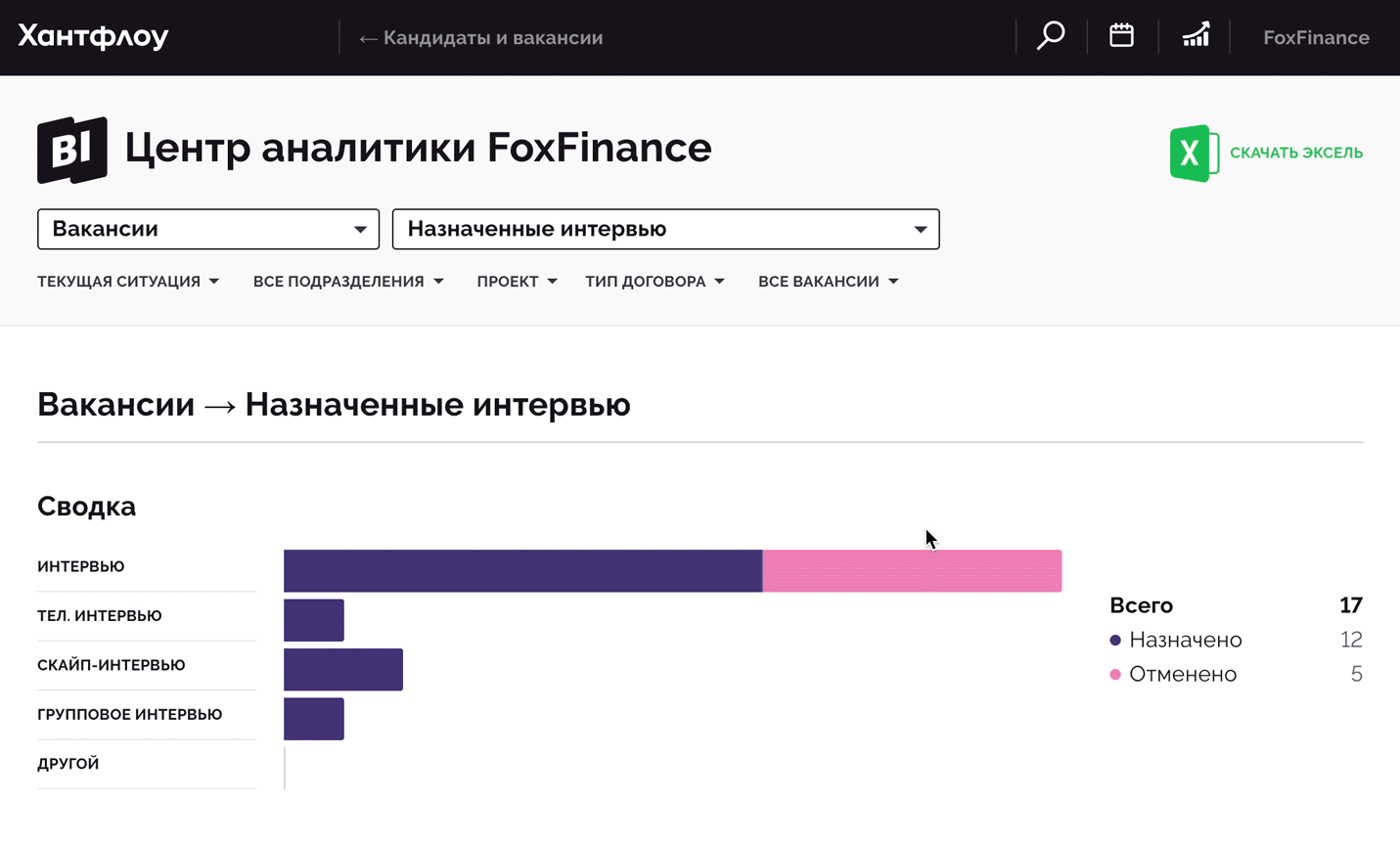
Task: Open the Вакансии dropdown selector
Action: (x=208, y=229)
